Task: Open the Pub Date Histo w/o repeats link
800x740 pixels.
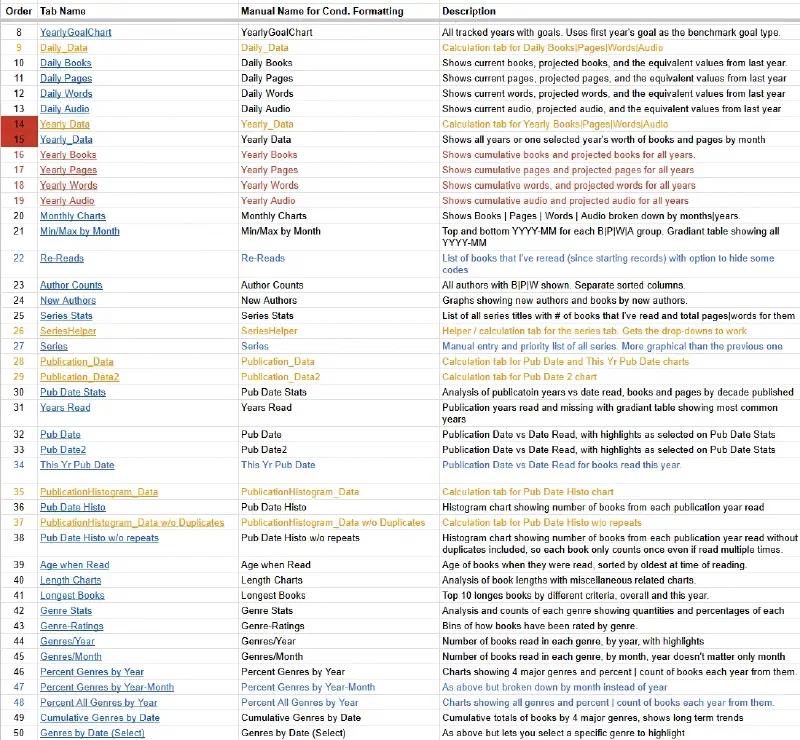Action: tap(99, 538)
